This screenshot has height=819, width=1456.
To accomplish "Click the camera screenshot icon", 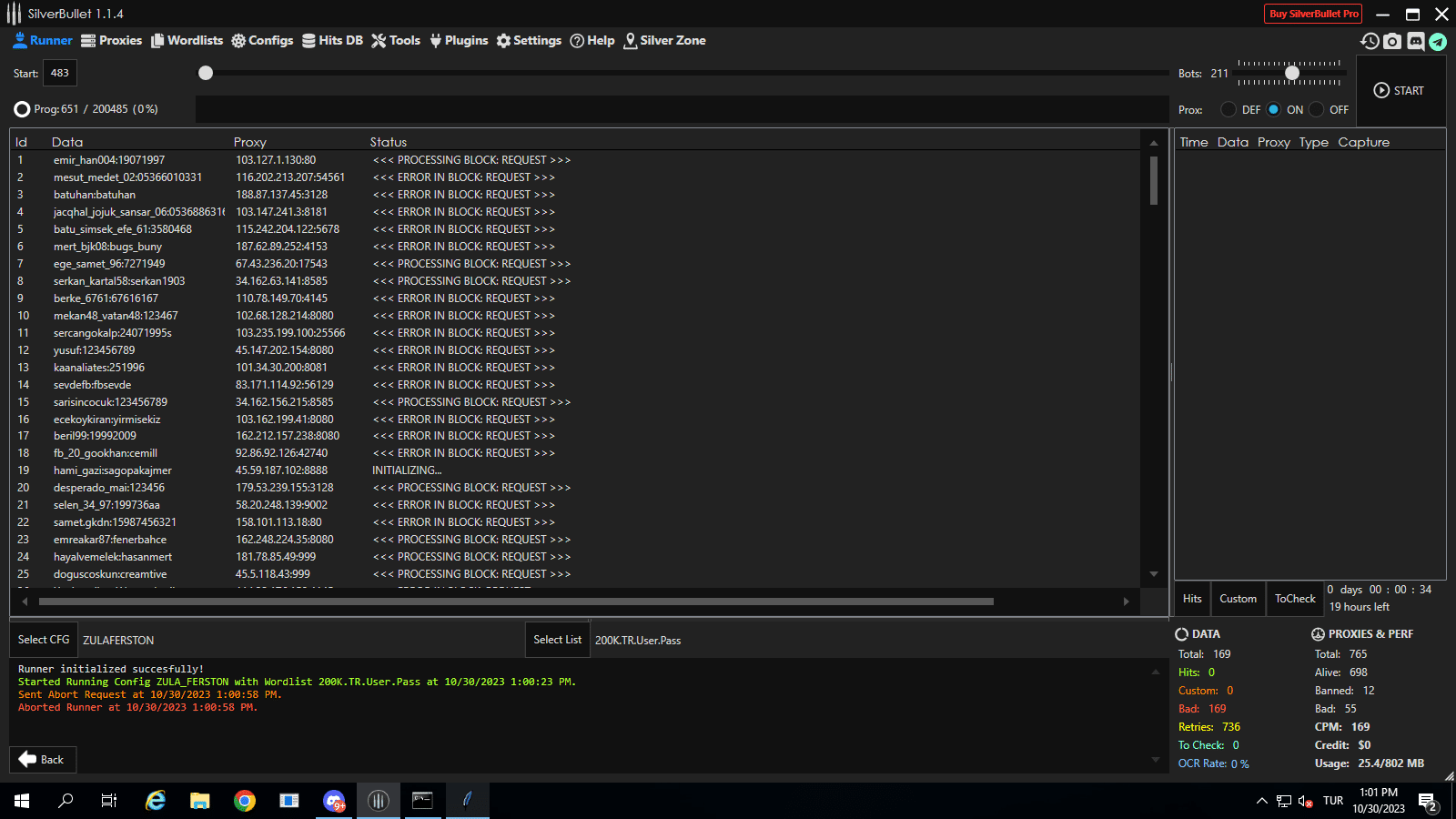I will (x=1392, y=41).
